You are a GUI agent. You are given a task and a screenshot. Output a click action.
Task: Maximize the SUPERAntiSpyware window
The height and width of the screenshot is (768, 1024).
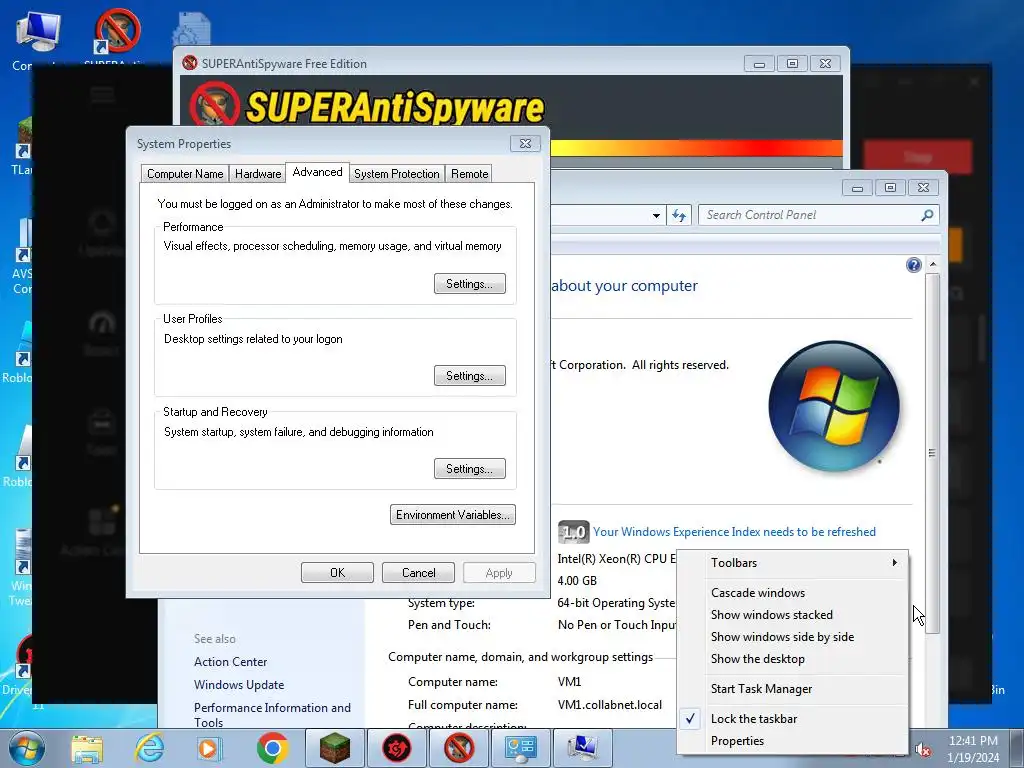tap(792, 64)
